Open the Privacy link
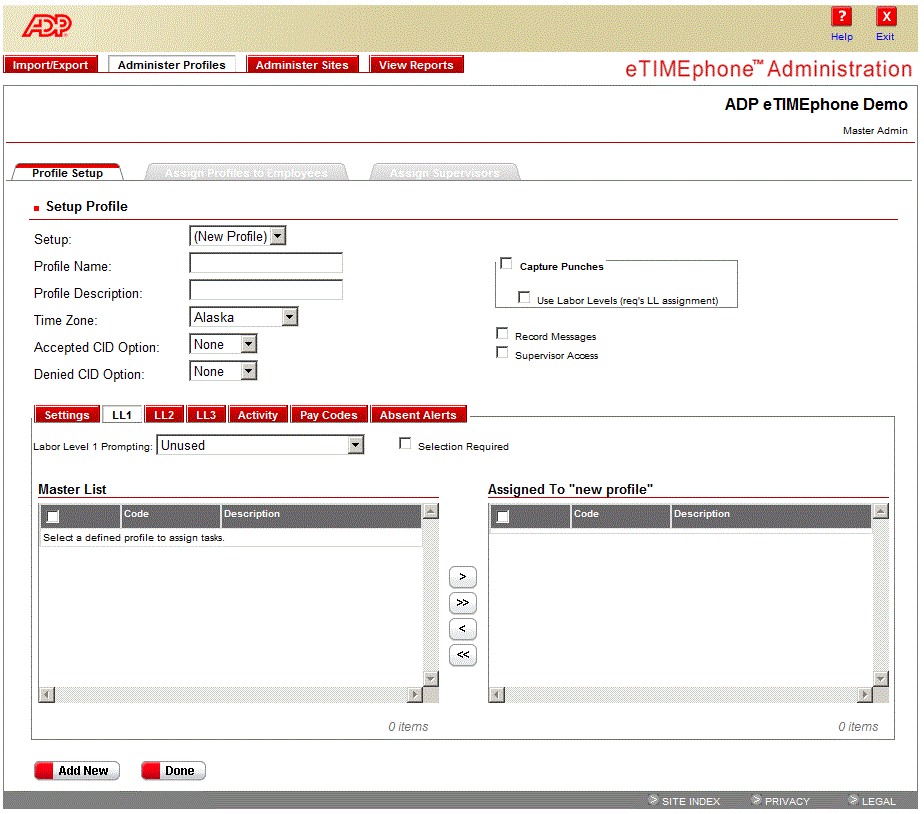The width and height of the screenshot is (924, 814). click(x=787, y=801)
